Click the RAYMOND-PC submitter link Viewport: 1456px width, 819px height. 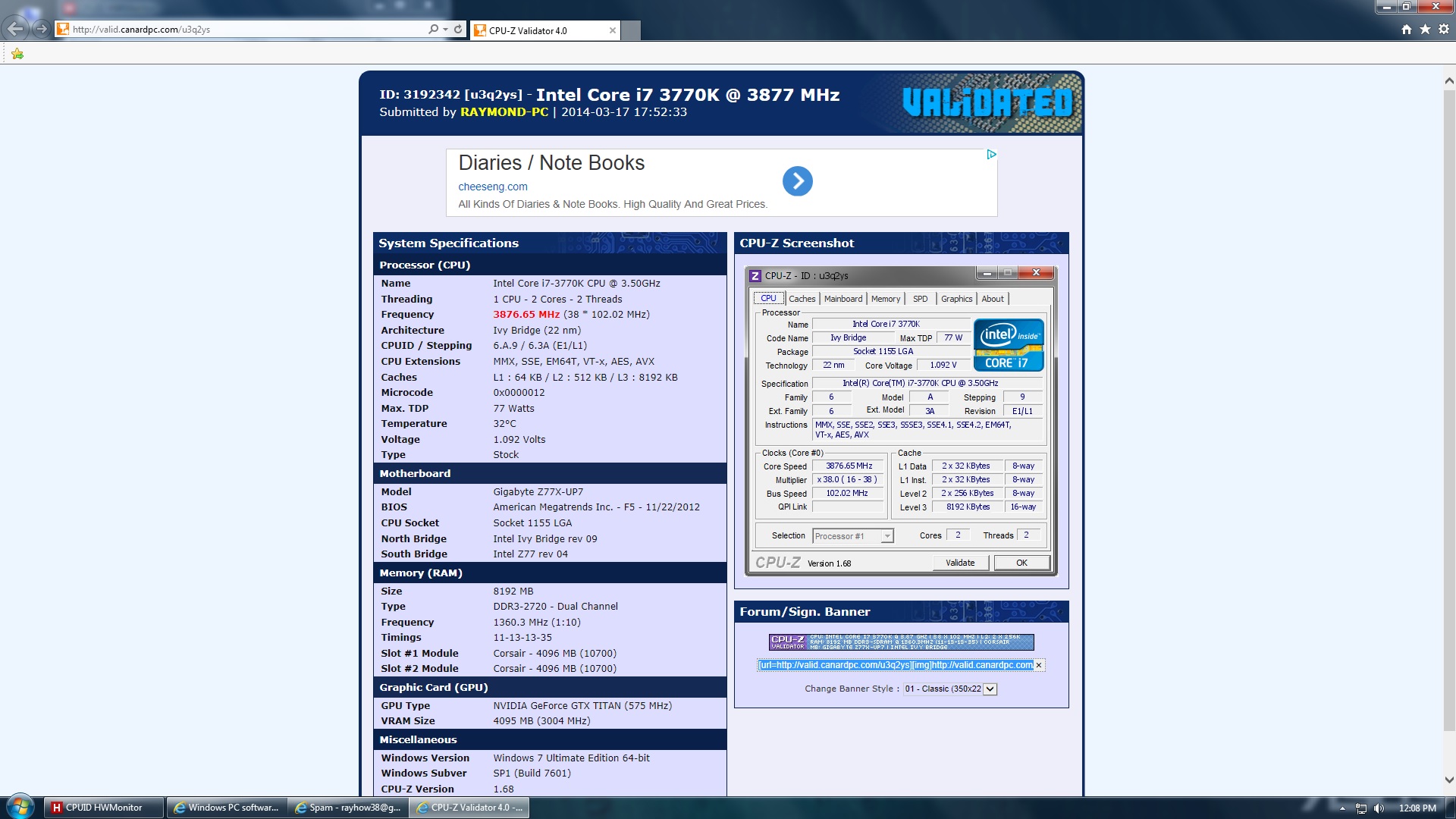pyautogui.click(x=504, y=112)
